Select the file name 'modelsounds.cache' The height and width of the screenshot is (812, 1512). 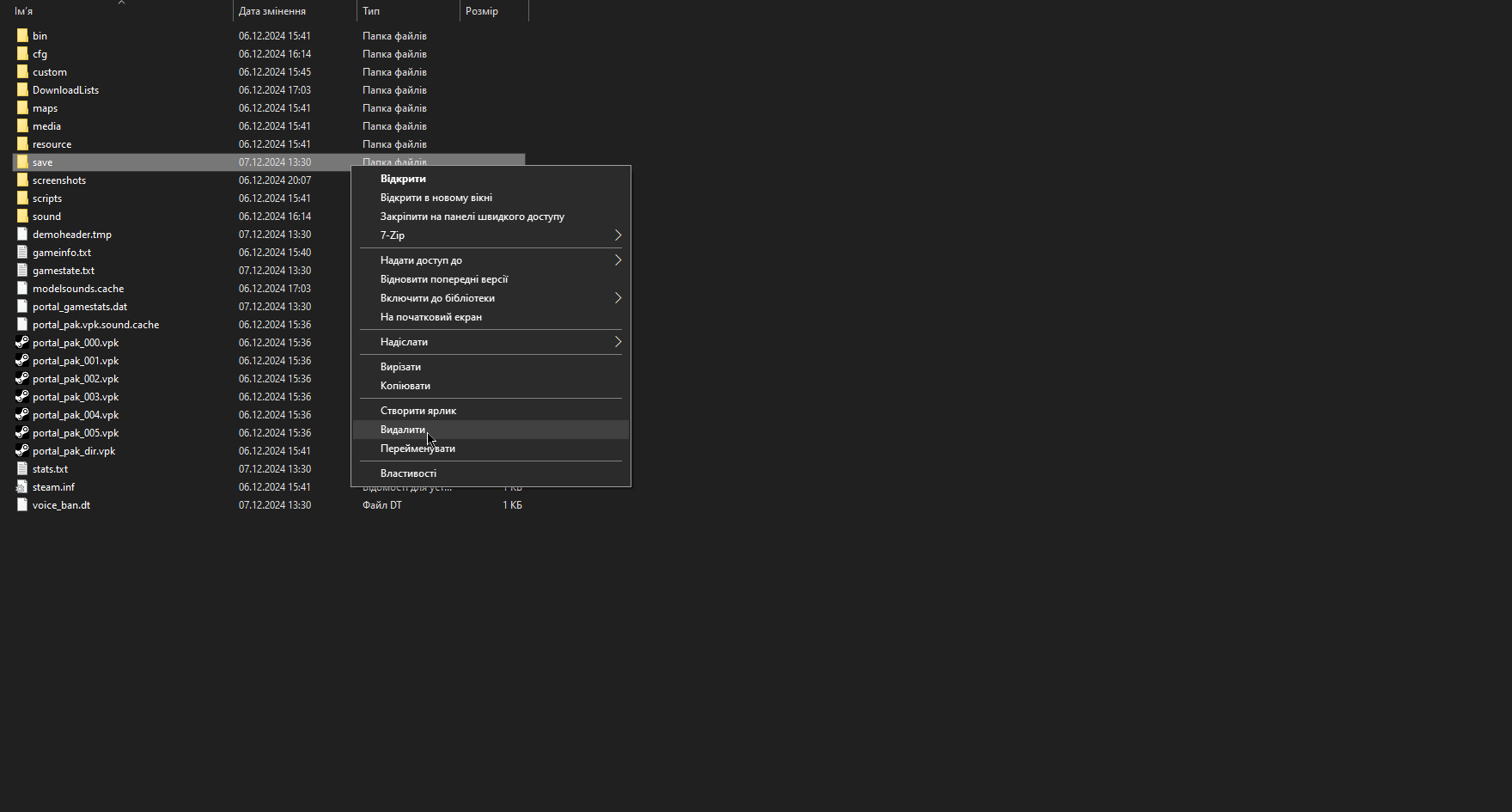pyautogui.click(x=78, y=289)
